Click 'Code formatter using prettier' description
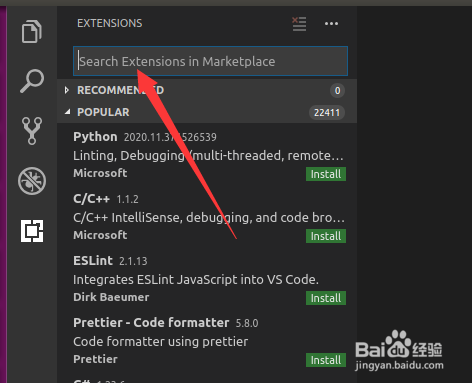Viewport: 472px width, 383px height. click(x=161, y=342)
